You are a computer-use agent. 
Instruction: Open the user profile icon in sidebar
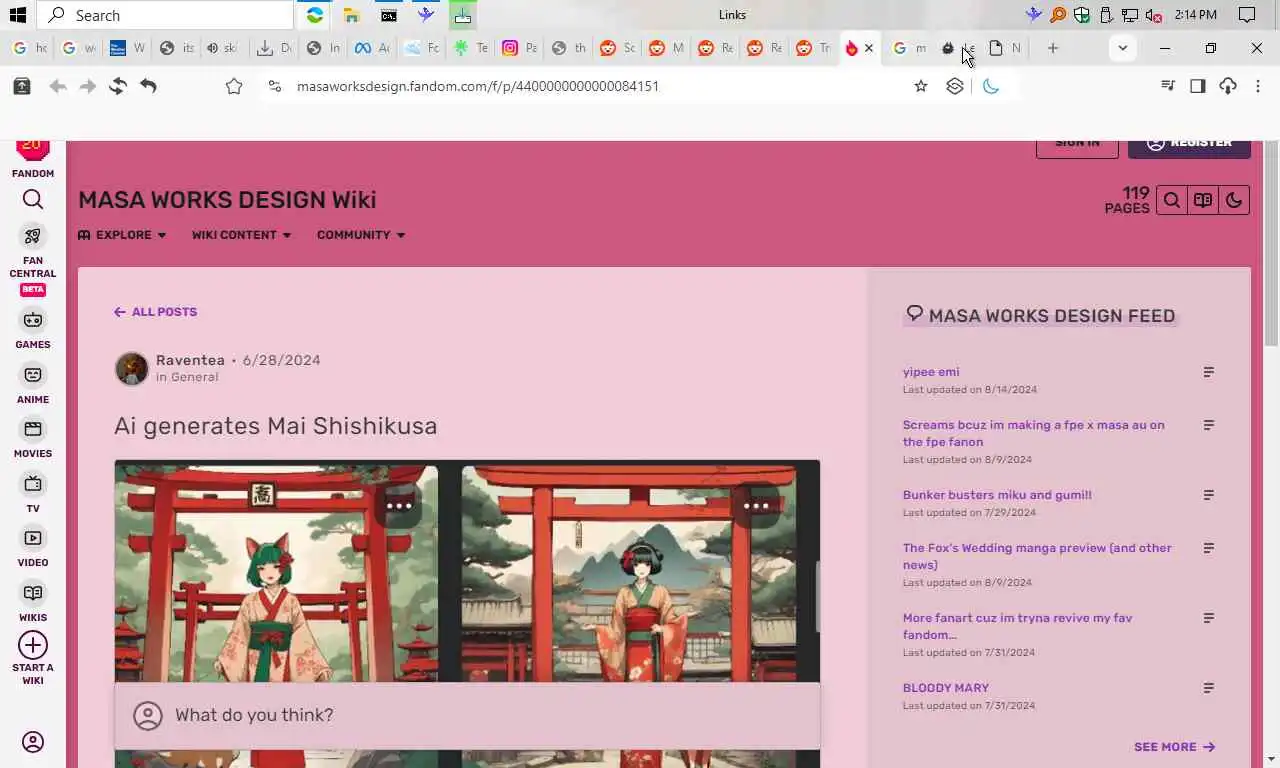33,742
